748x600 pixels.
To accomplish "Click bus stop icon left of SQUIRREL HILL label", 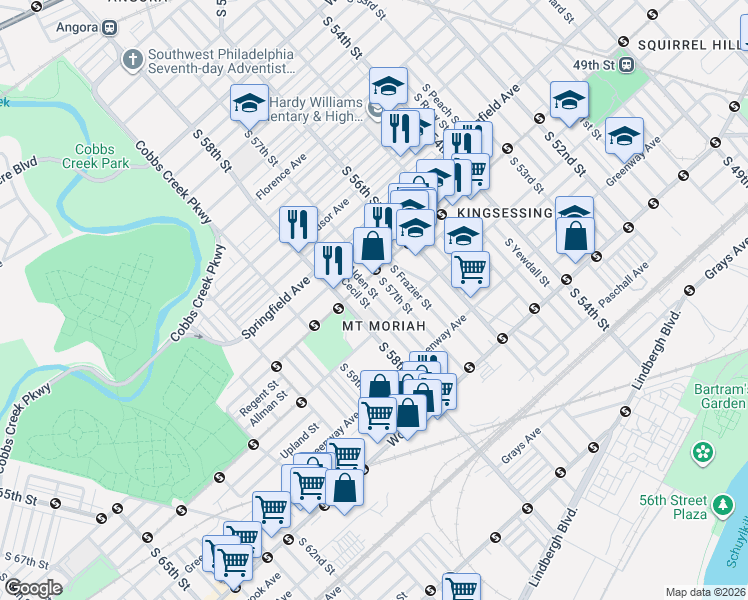I will tap(623, 41).
